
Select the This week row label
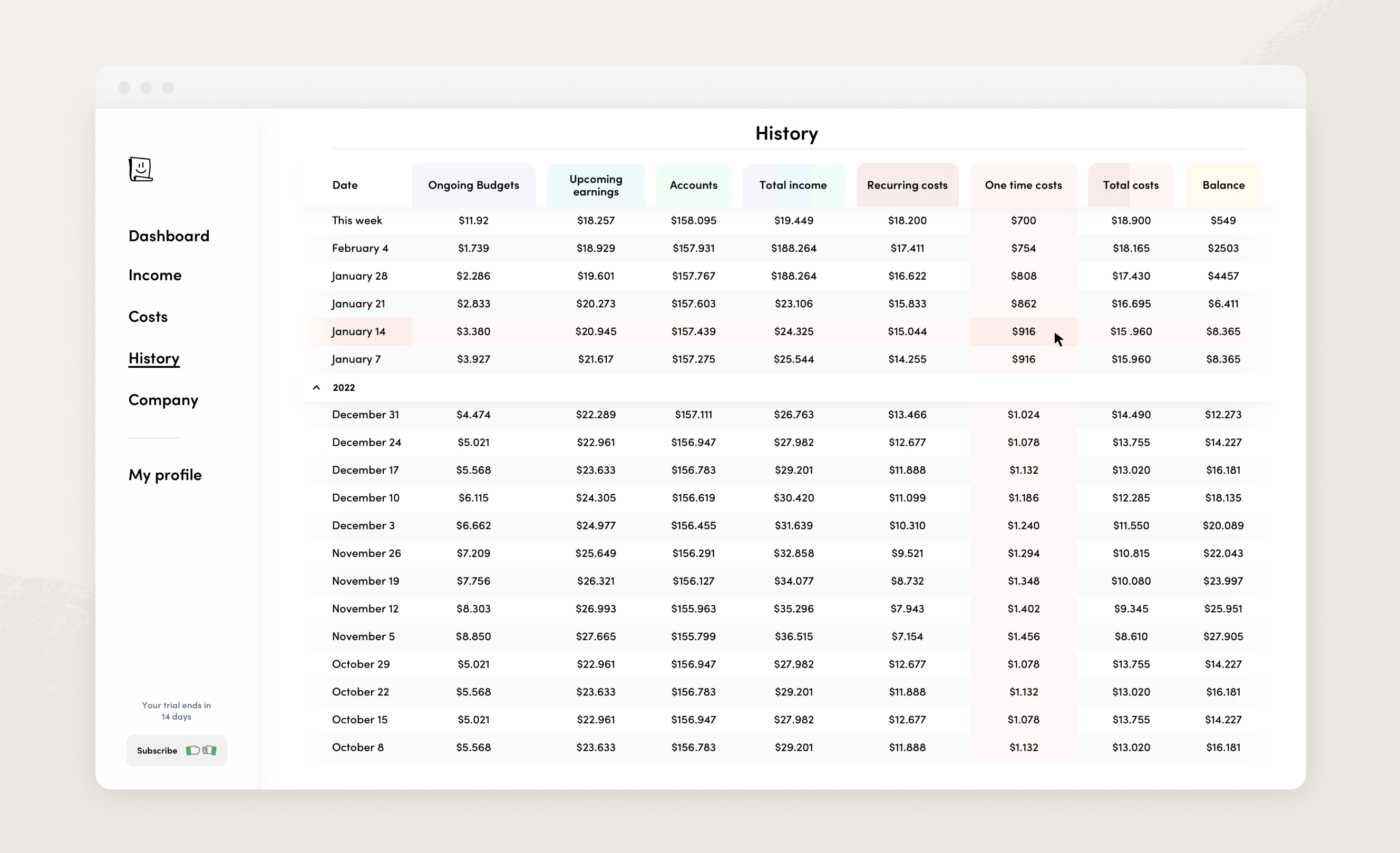357,220
